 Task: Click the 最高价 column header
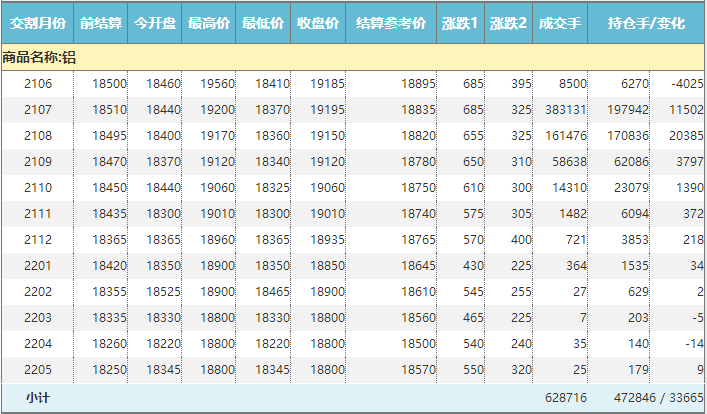(x=210, y=23)
